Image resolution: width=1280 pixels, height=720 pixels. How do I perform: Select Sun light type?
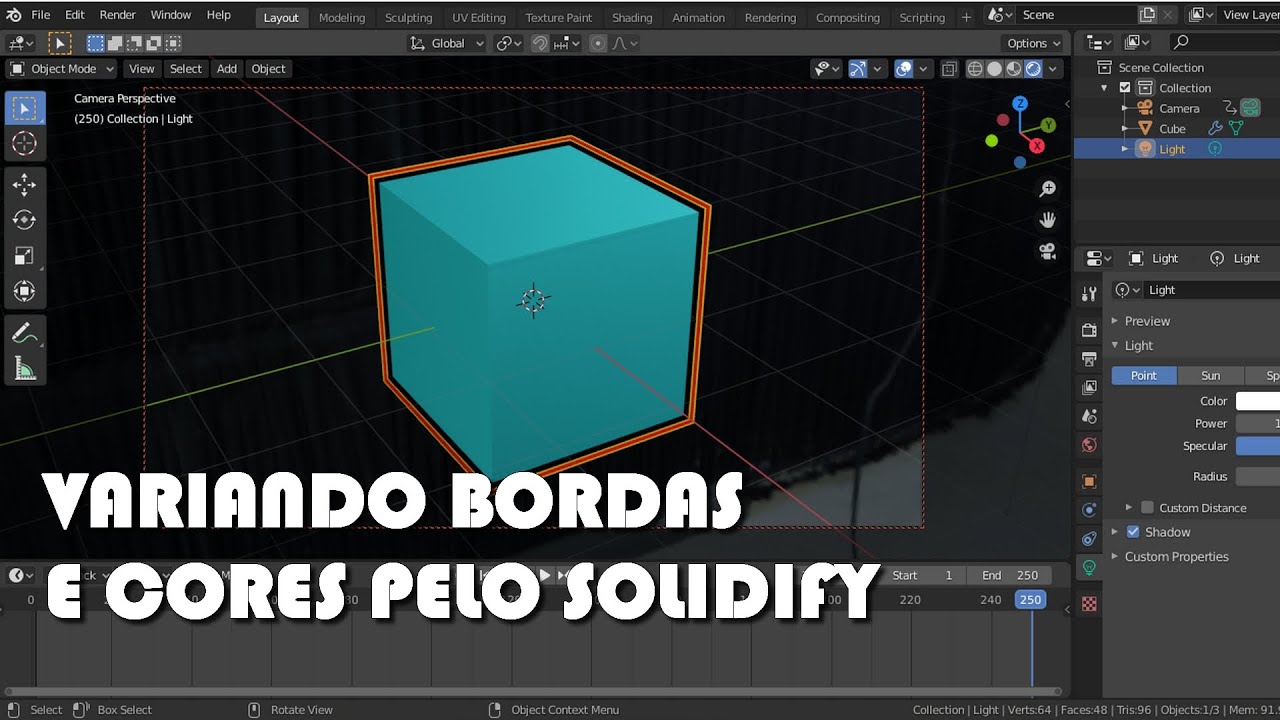pos(1210,376)
